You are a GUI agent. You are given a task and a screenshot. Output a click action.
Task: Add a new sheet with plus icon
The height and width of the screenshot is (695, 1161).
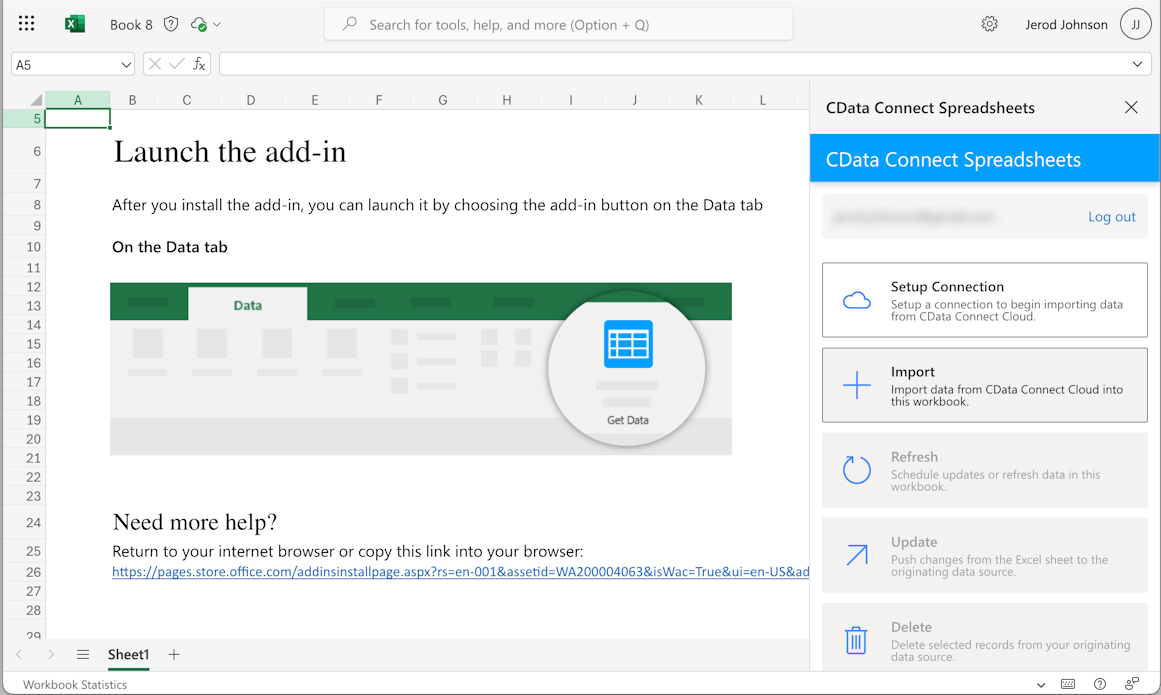click(x=174, y=655)
